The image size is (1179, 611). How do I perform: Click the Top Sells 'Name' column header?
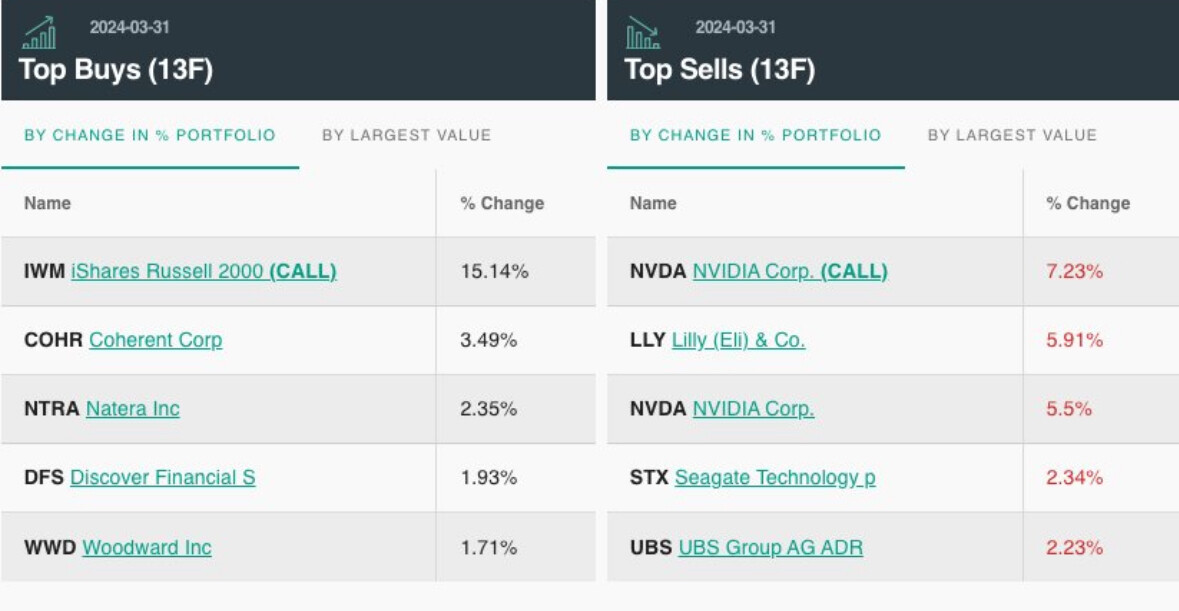pyautogui.click(x=653, y=203)
